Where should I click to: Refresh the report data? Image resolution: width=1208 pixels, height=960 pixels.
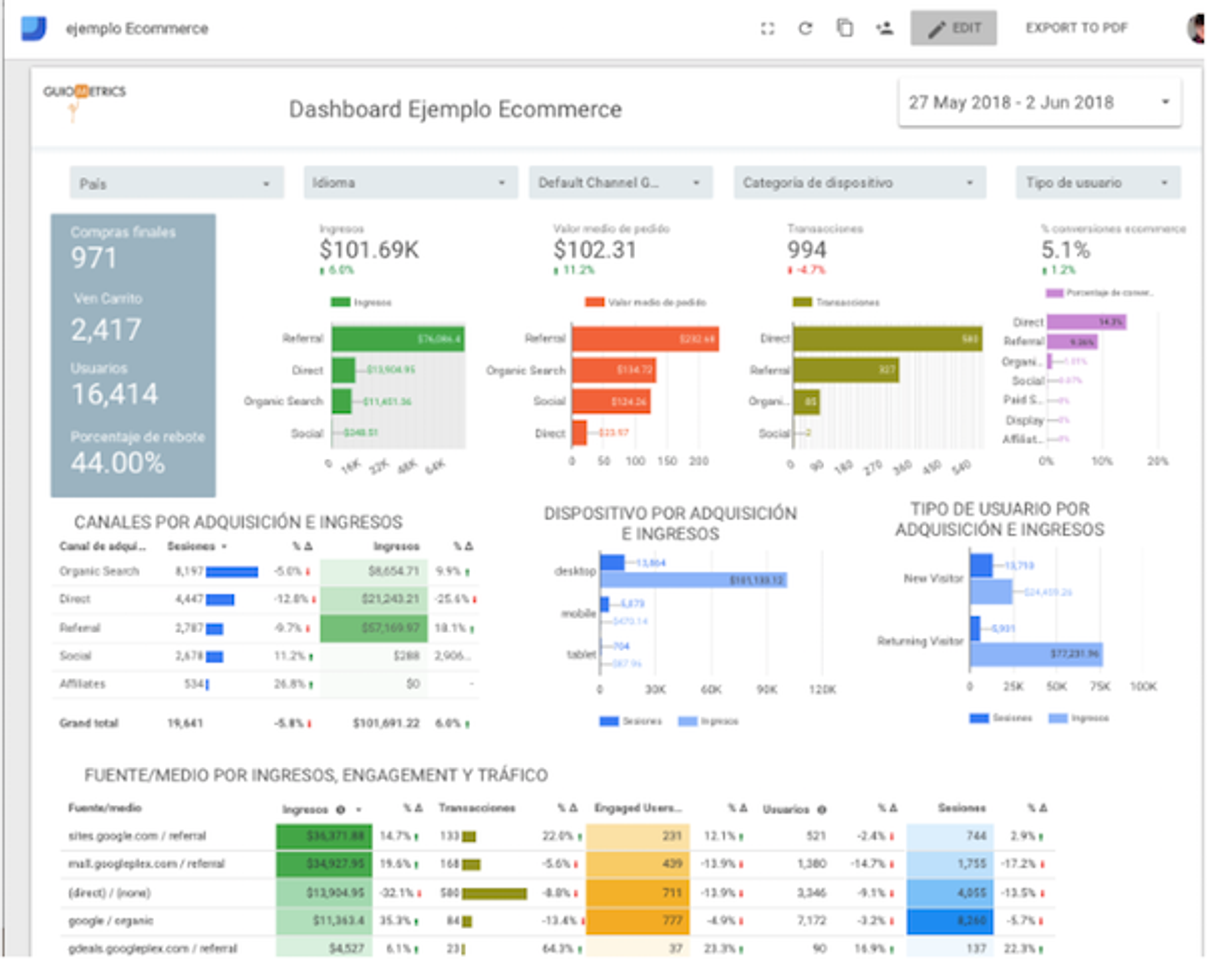805,28
